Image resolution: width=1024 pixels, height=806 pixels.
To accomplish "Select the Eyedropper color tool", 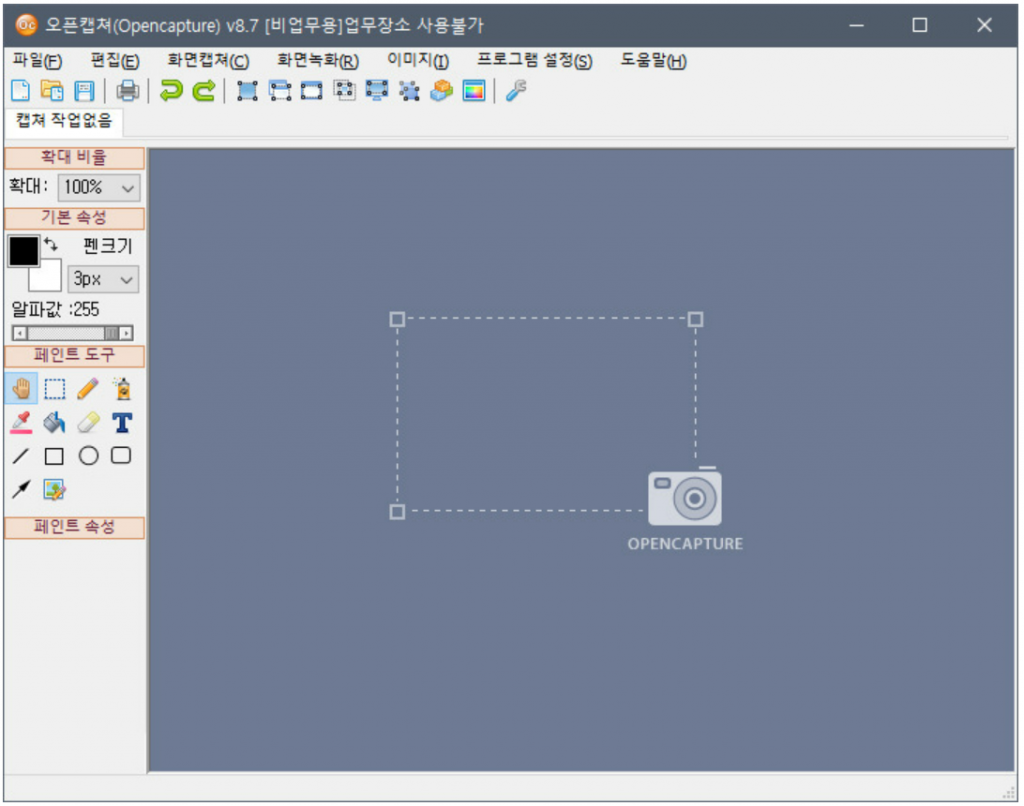I will click(x=22, y=423).
